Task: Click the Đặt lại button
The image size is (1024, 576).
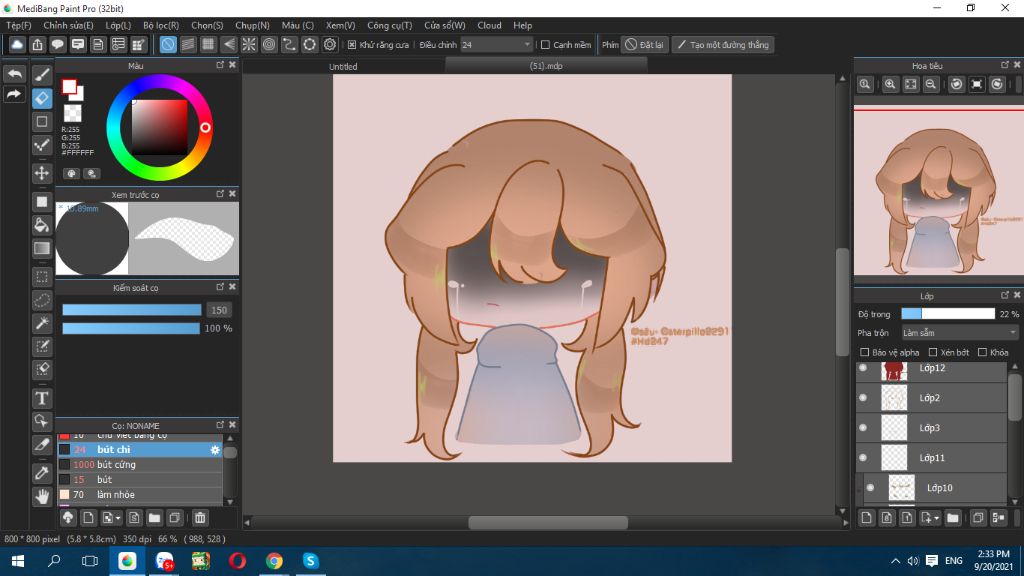Action: click(x=645, y=44)
